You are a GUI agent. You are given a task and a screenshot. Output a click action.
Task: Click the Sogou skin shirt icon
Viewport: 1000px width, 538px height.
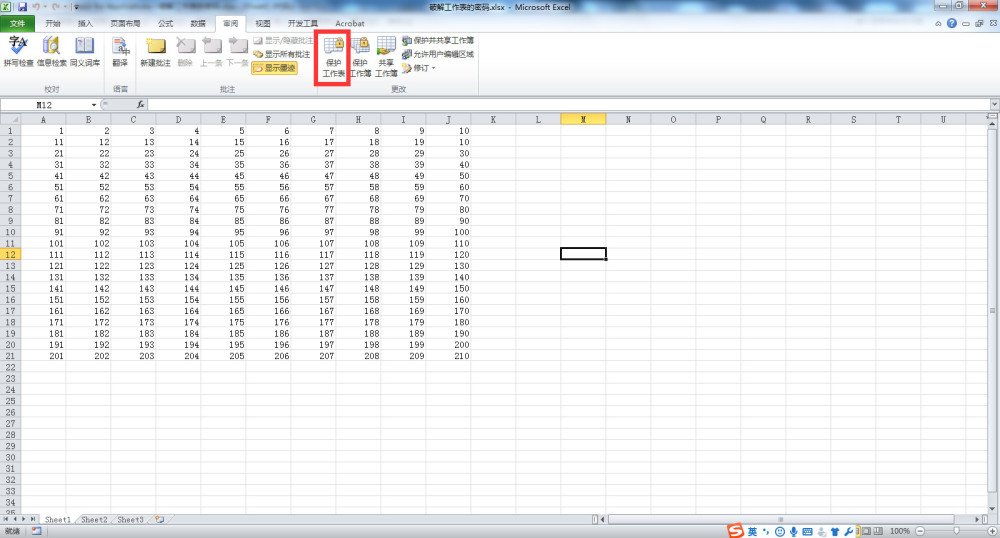pyautogui.click(x=835, y=532)
